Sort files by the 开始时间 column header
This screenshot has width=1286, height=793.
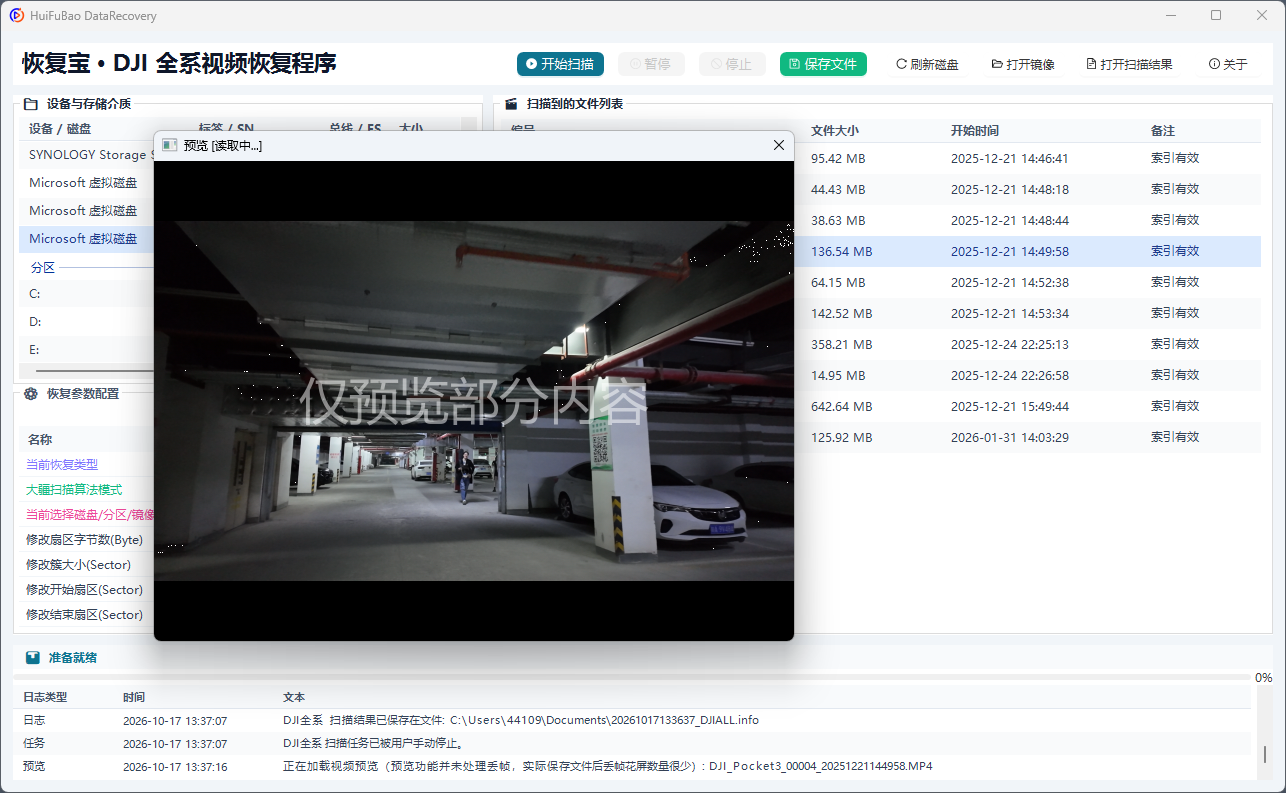[x=975, y=131]
